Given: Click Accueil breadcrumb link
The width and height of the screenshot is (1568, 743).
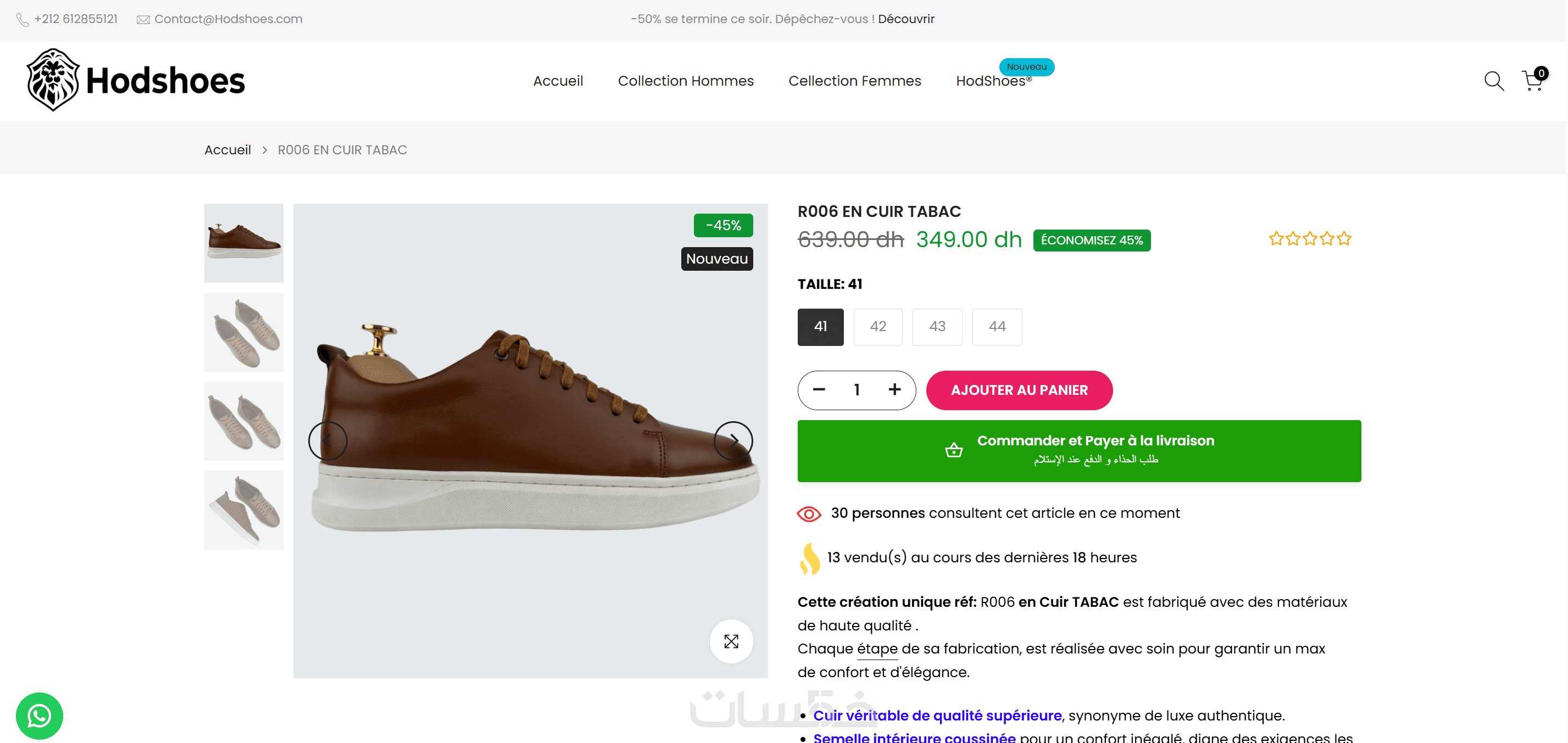Looking at the screenshot, I should pos(227,150).
